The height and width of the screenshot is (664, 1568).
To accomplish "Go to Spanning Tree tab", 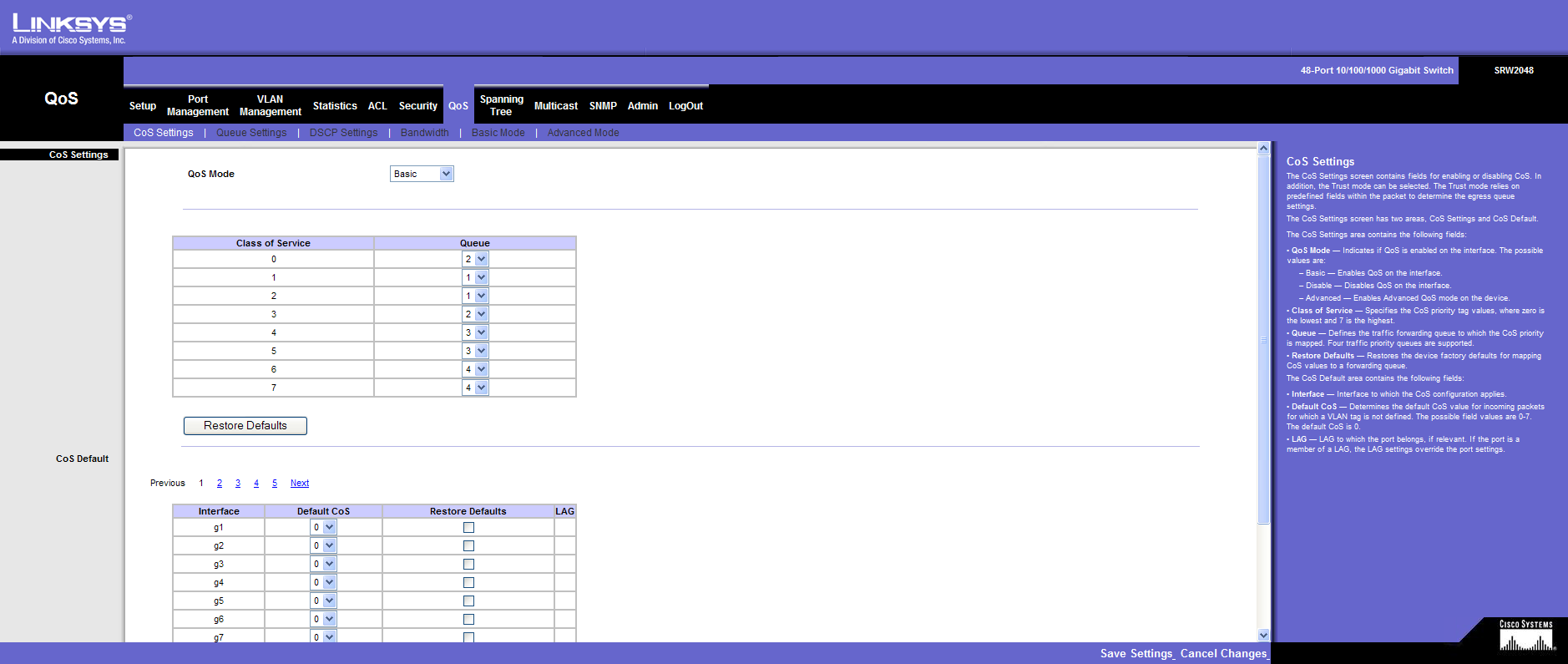I will pos(501,105).
